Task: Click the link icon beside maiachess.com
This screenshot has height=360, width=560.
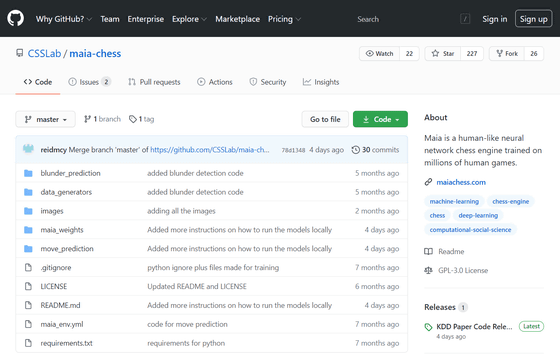Action: 428,182
